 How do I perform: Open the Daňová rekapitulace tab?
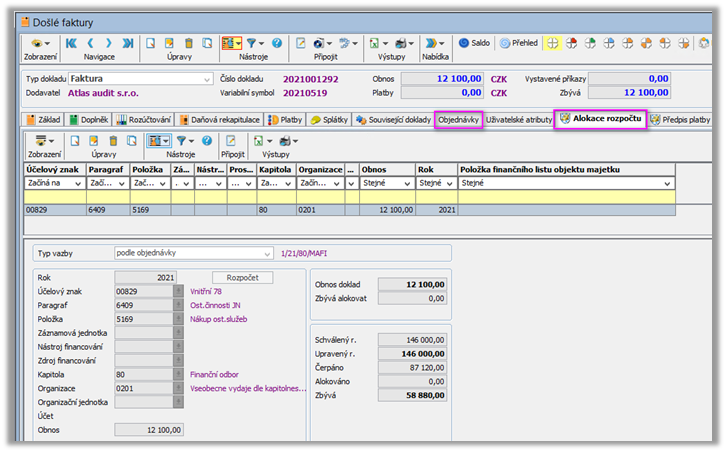220,119
